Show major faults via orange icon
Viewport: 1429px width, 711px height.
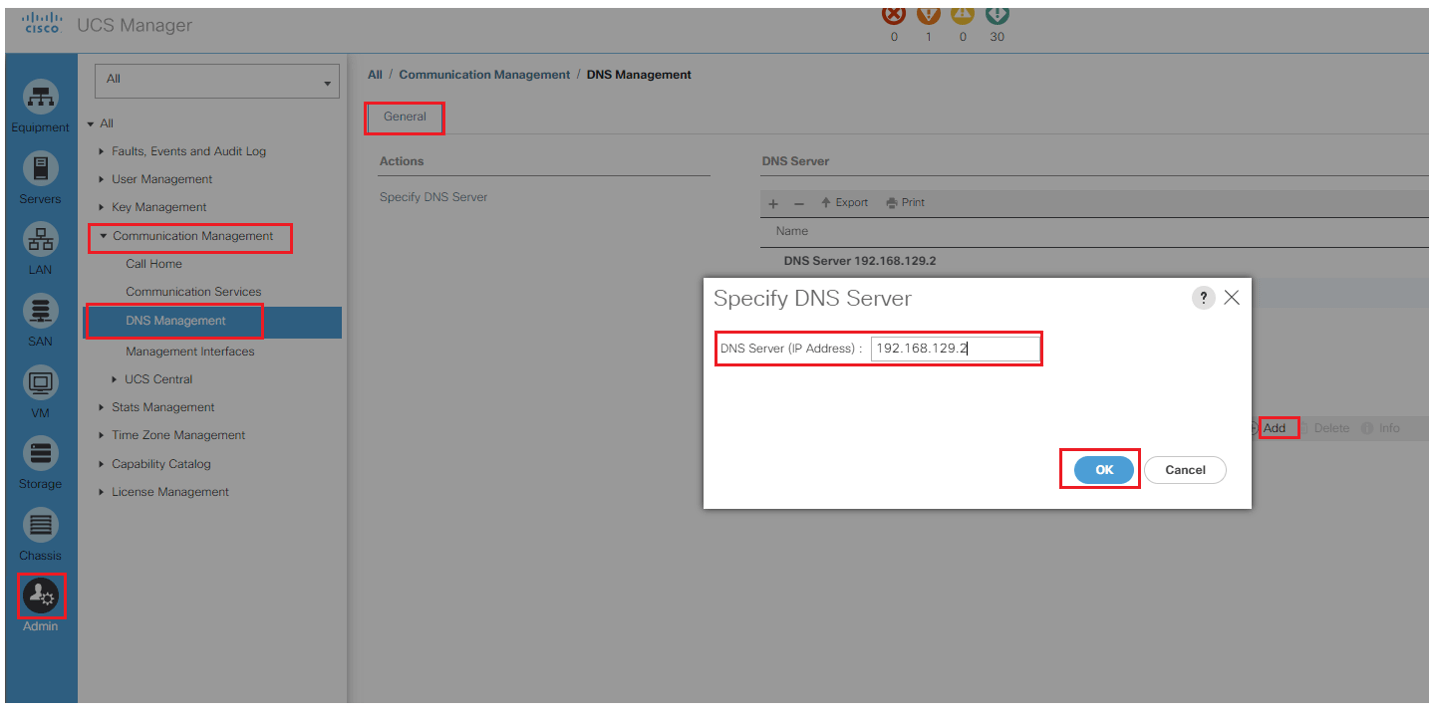[928, 14]
